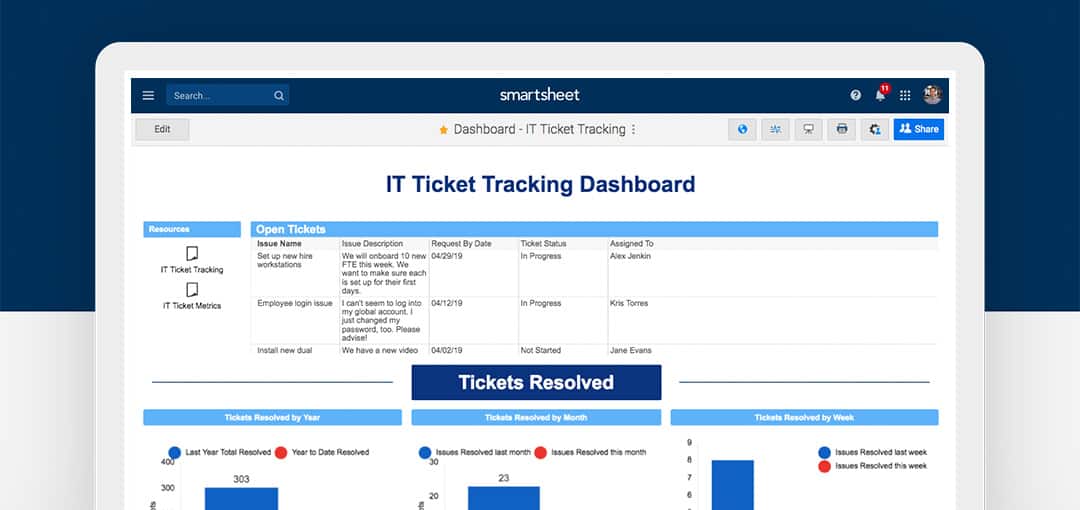
Task: Click the Issue Name column header
Action: click(x=279, y=244)
